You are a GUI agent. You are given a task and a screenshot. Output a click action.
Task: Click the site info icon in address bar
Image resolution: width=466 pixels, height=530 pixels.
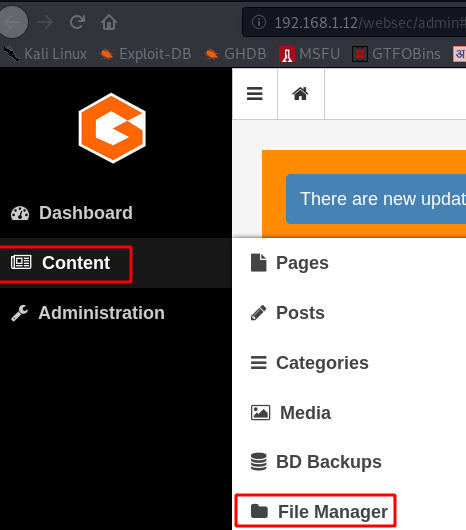point(259,23)
